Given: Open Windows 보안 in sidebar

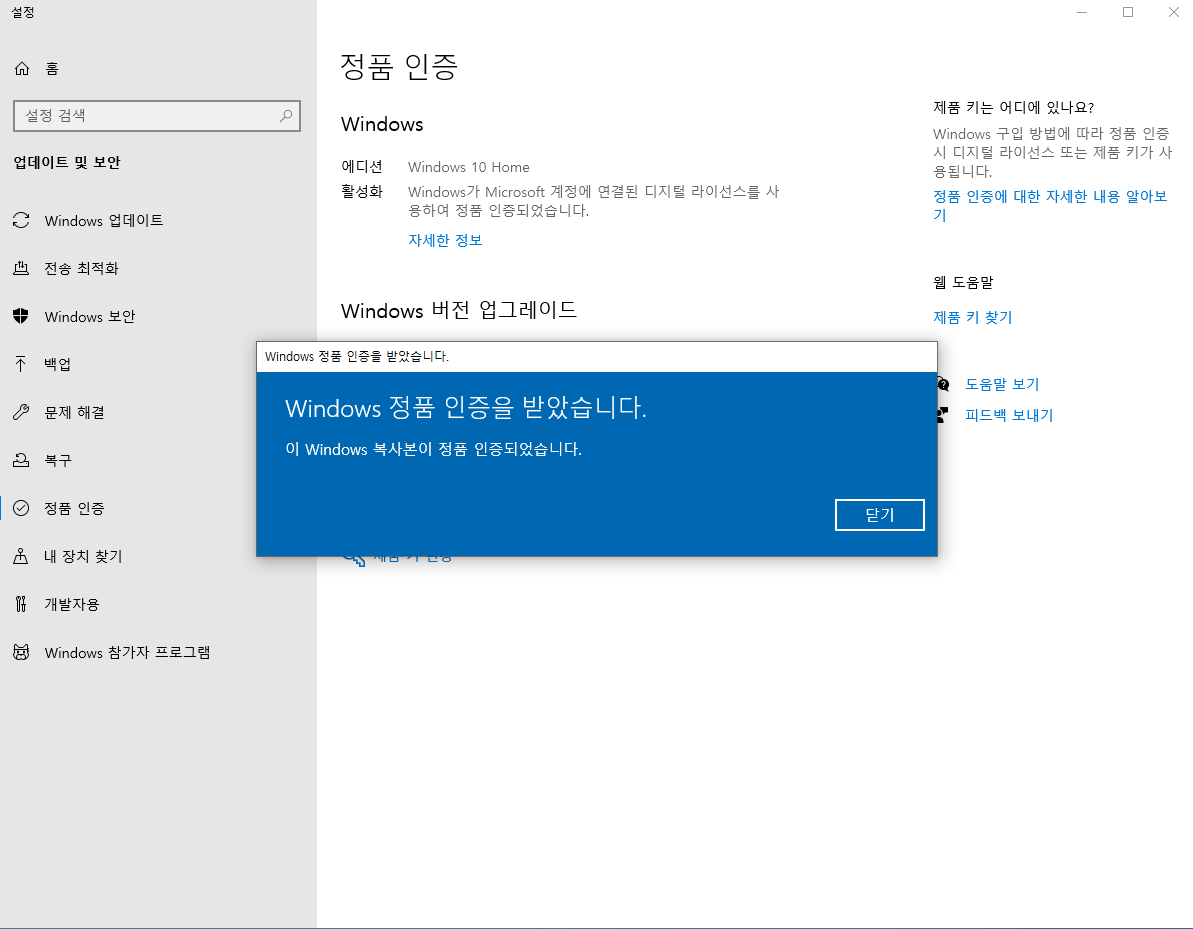Looking at the screenshot, I should (158, 317).
